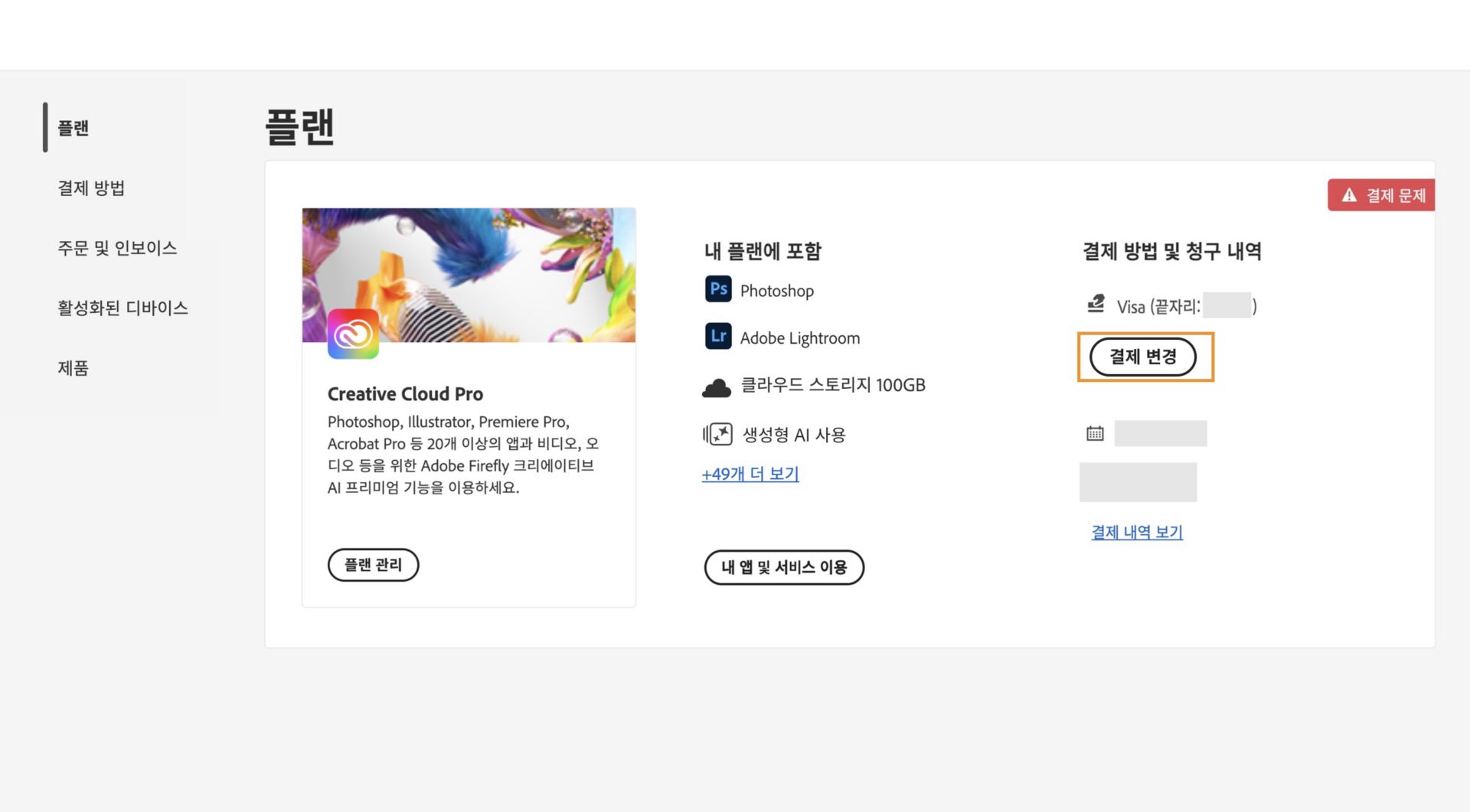Select the Photoshop Ps icon
Screen dimensions: 1470x812
pyautogui.click(x=717, y=290)
